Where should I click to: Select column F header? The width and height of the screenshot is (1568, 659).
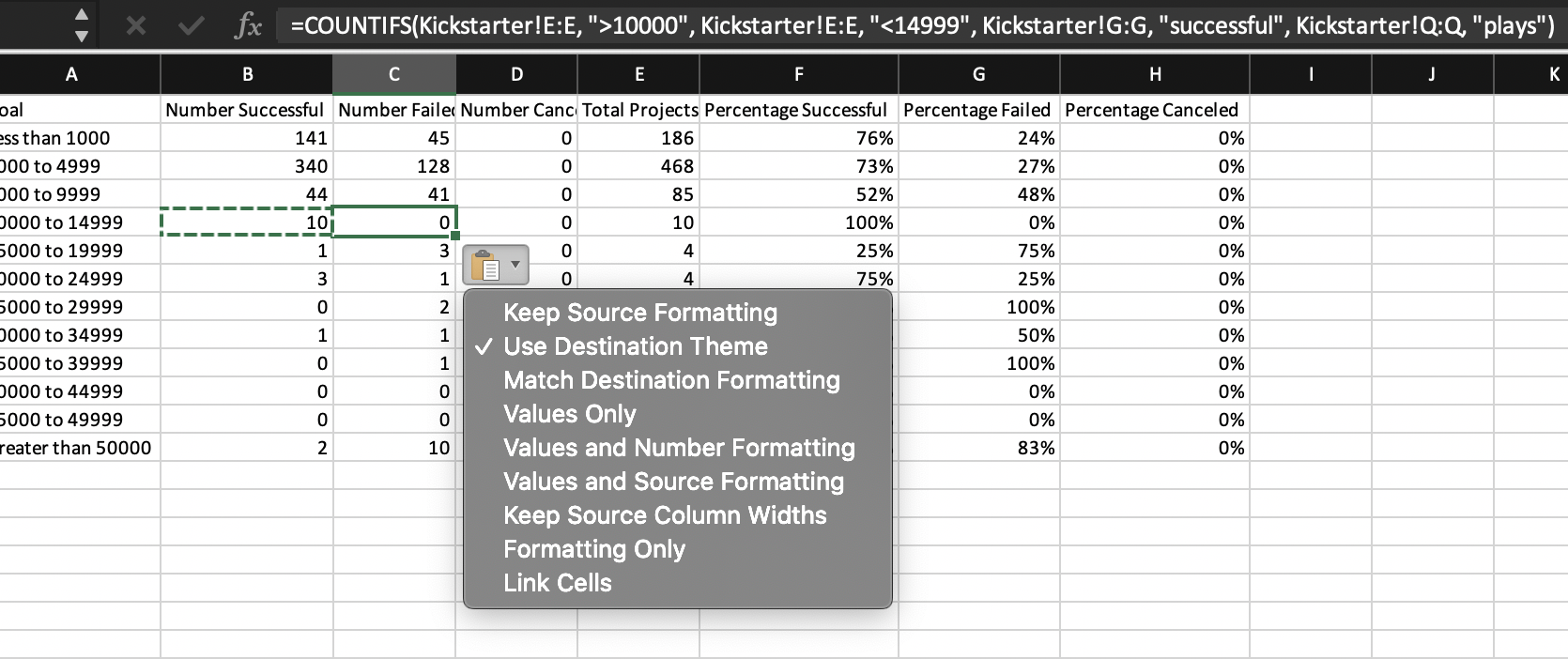point(799,74)
